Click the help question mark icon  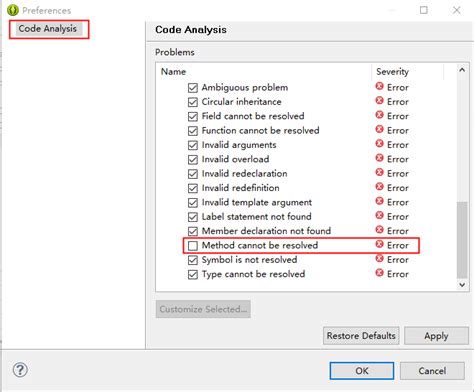pos(20,370)
